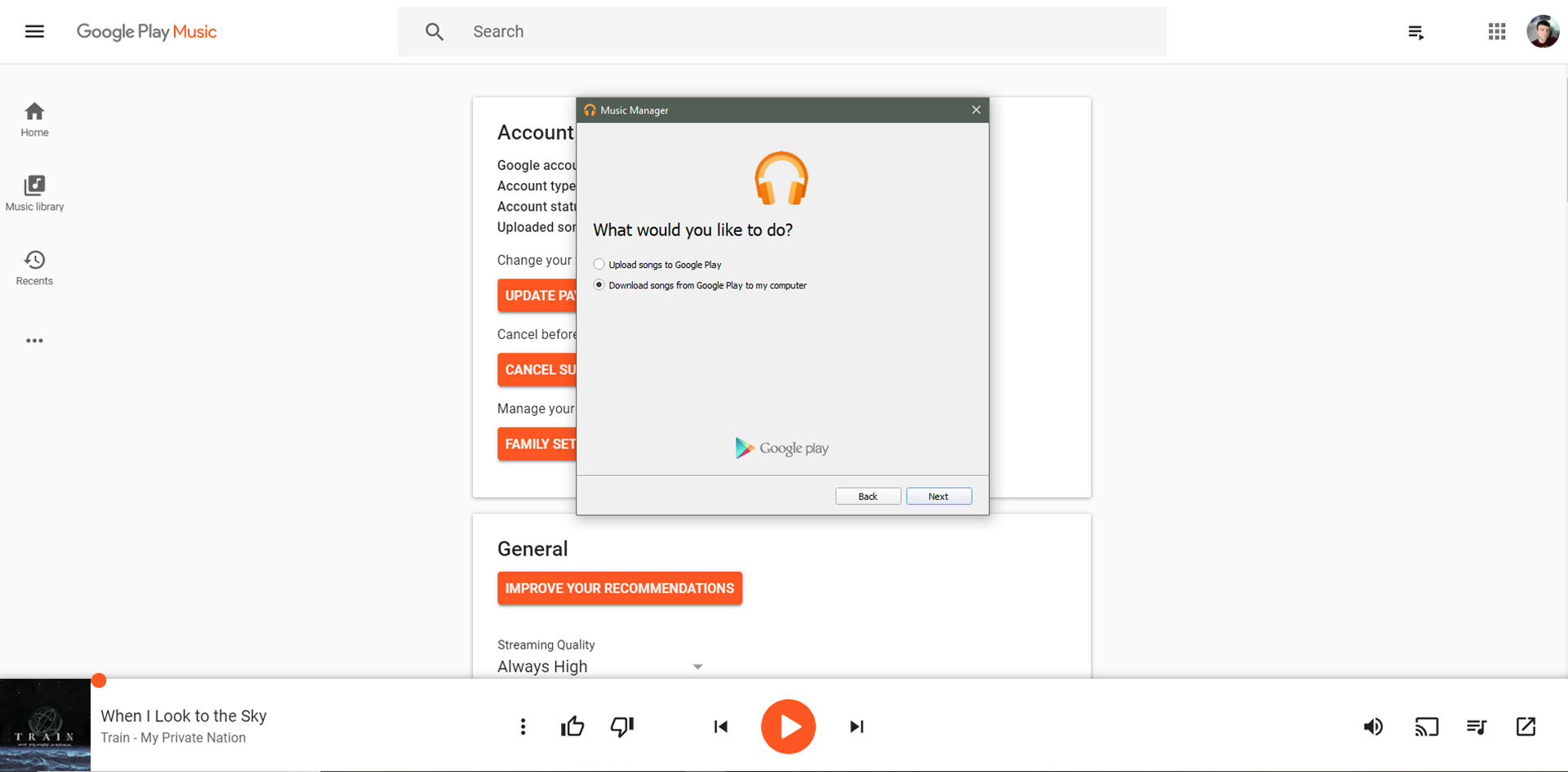The width and height of the screenshot is (1568, 772).
Task: Click the Google apps grid icon
Action: [x=1496, y=32]
